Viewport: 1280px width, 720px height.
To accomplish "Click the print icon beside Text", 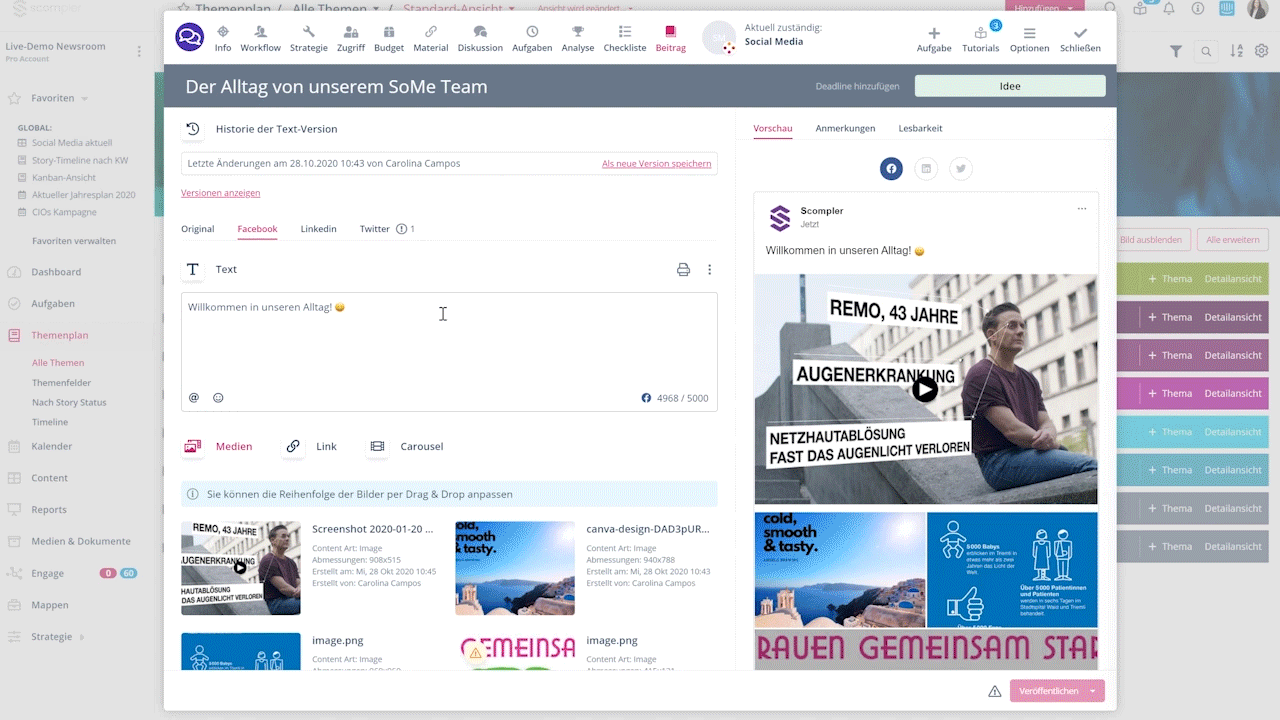I will pos(683,269).
